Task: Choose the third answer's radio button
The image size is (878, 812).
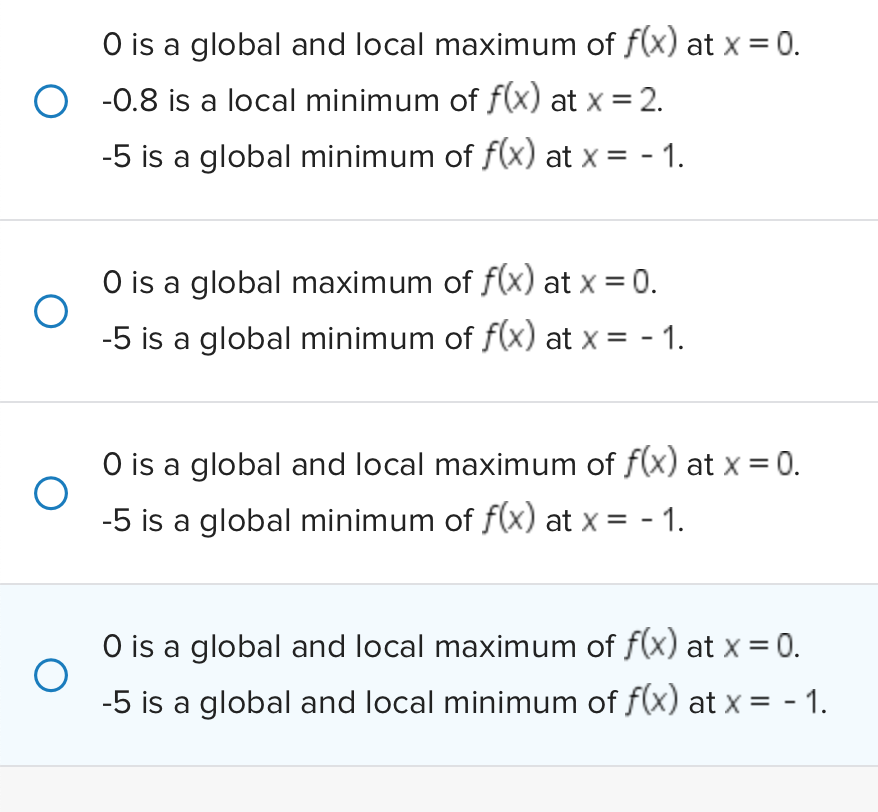Action: (50, 492)
